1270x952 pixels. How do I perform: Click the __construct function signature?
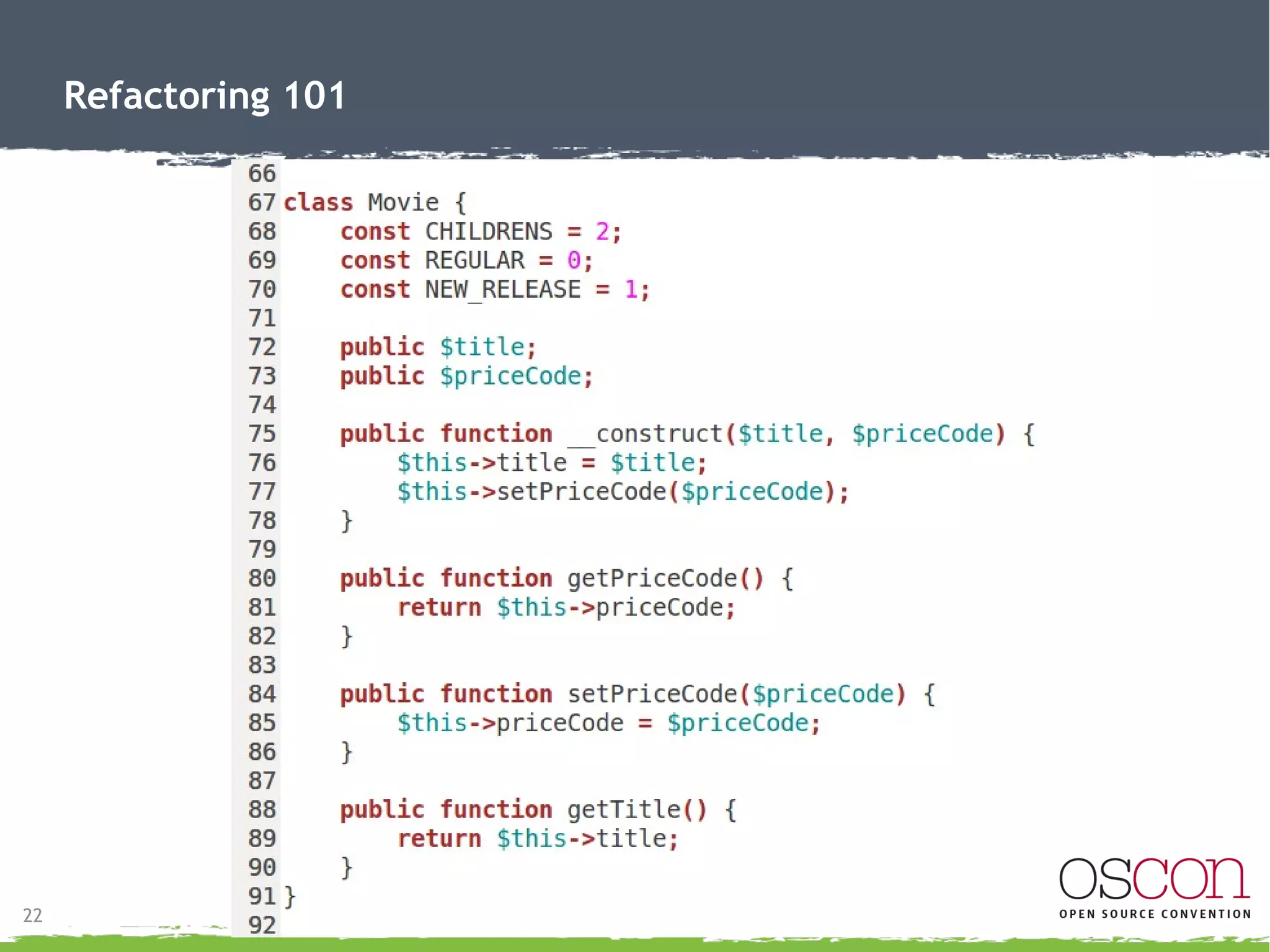click(x=687, y=434)
